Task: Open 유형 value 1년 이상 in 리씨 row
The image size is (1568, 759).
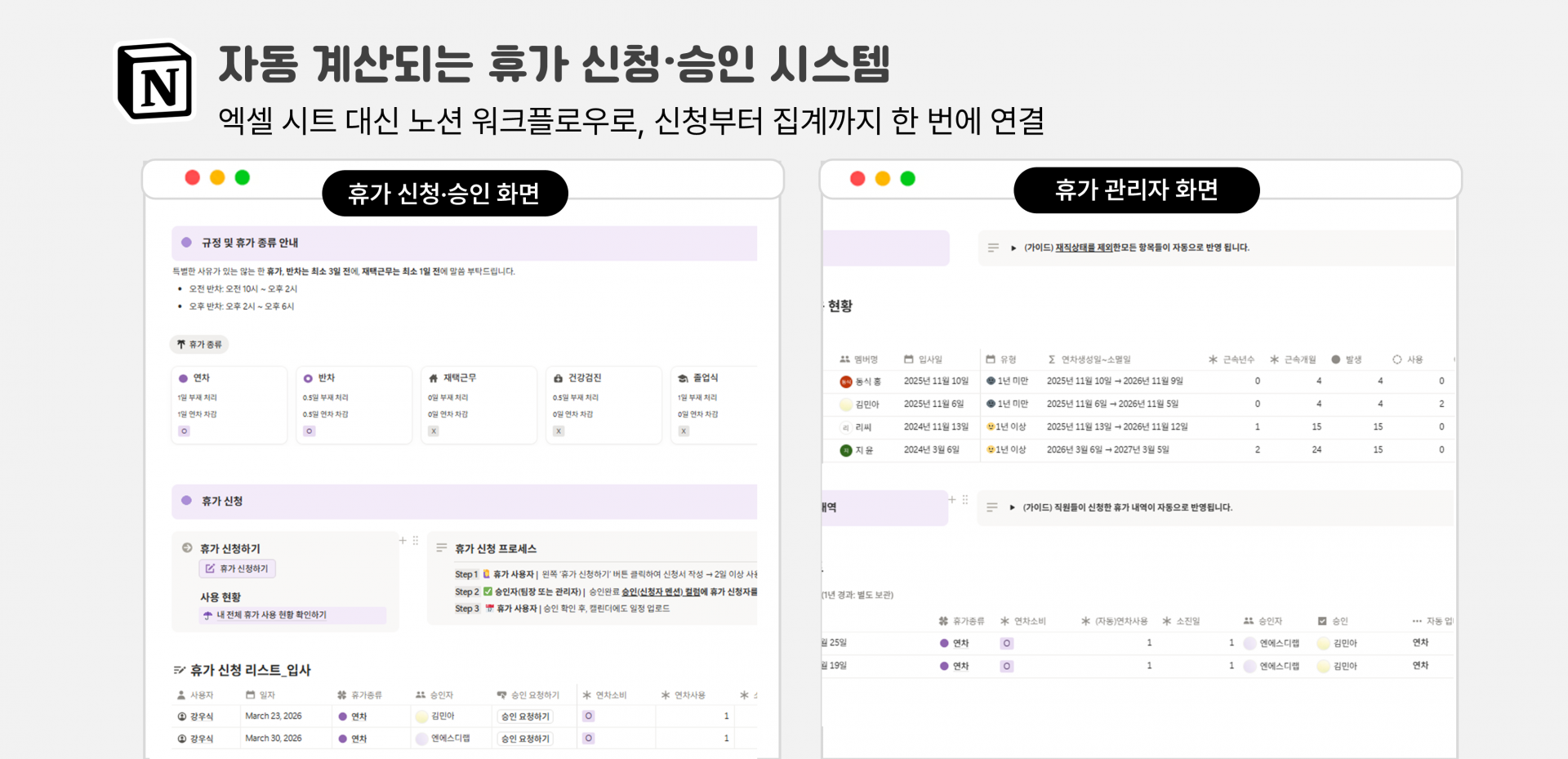Action: [1006, 426]
